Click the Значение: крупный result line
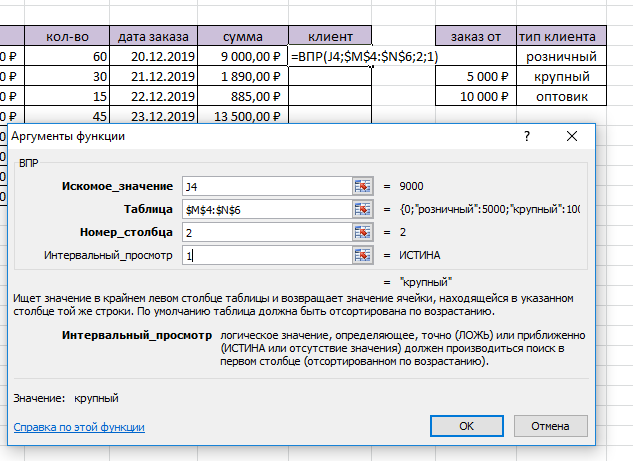The height and width of the screenshot is (461, 633). pos(66,398)
